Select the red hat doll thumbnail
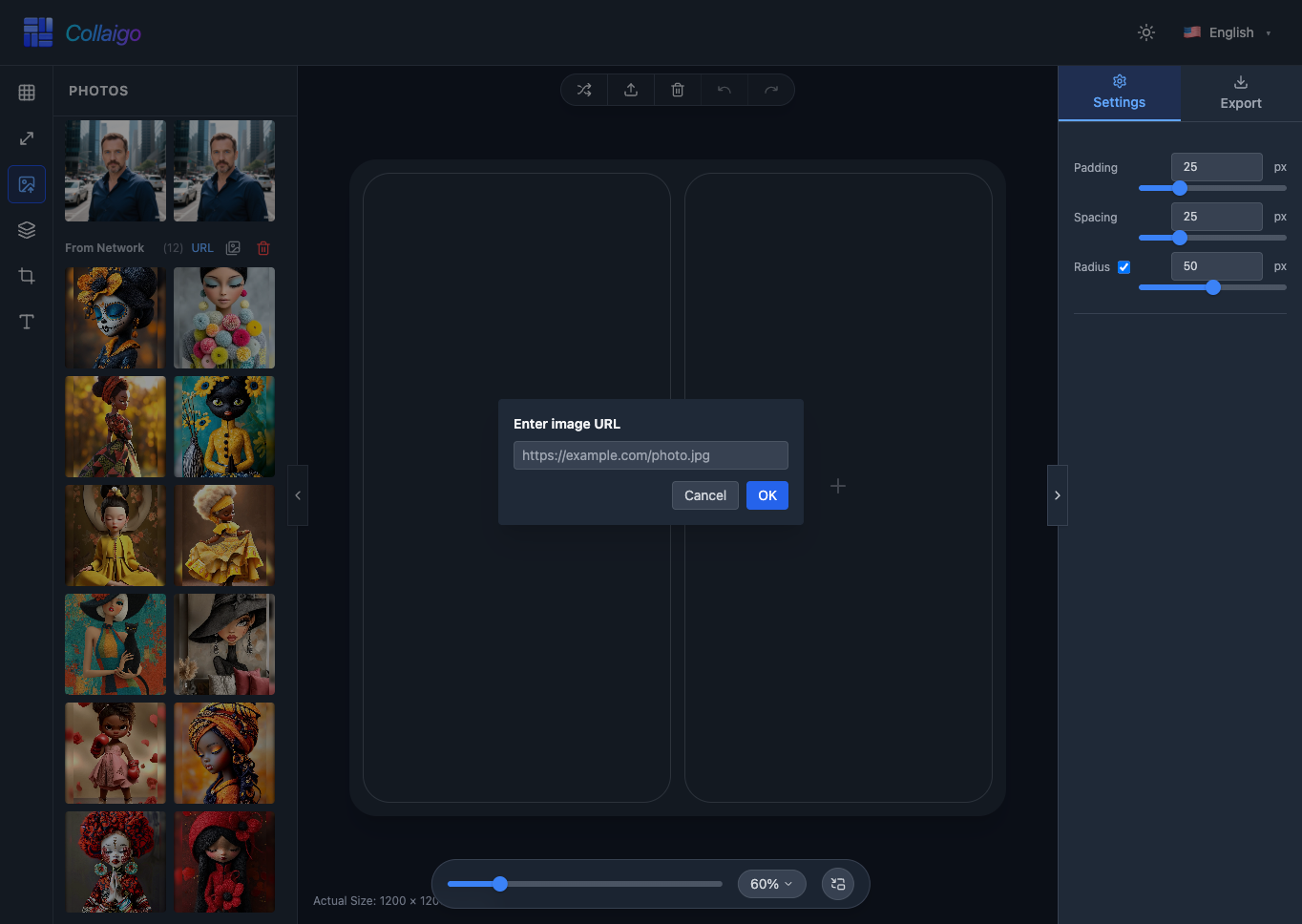 click(224, 862)
